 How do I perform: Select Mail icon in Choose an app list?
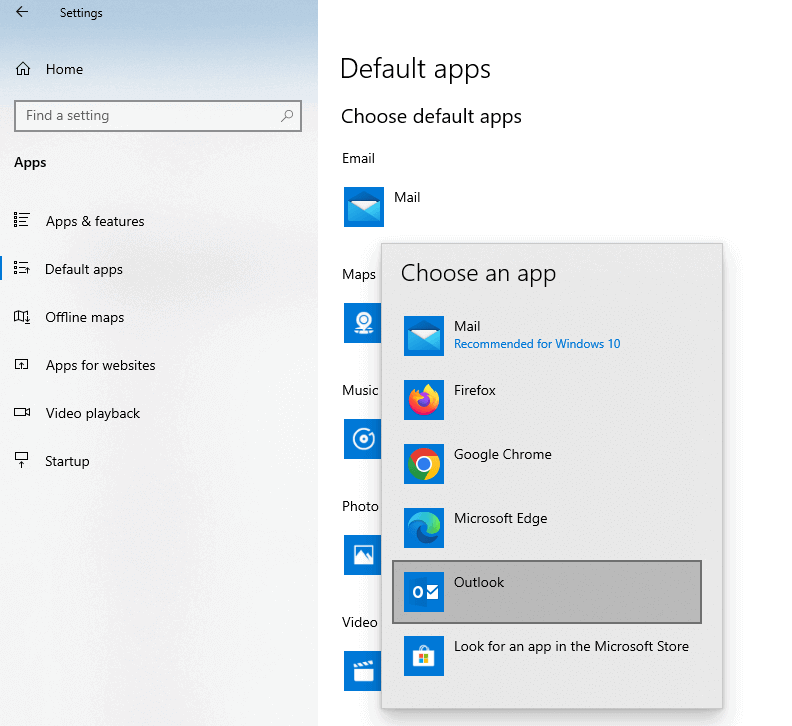(x=424, y=336)
